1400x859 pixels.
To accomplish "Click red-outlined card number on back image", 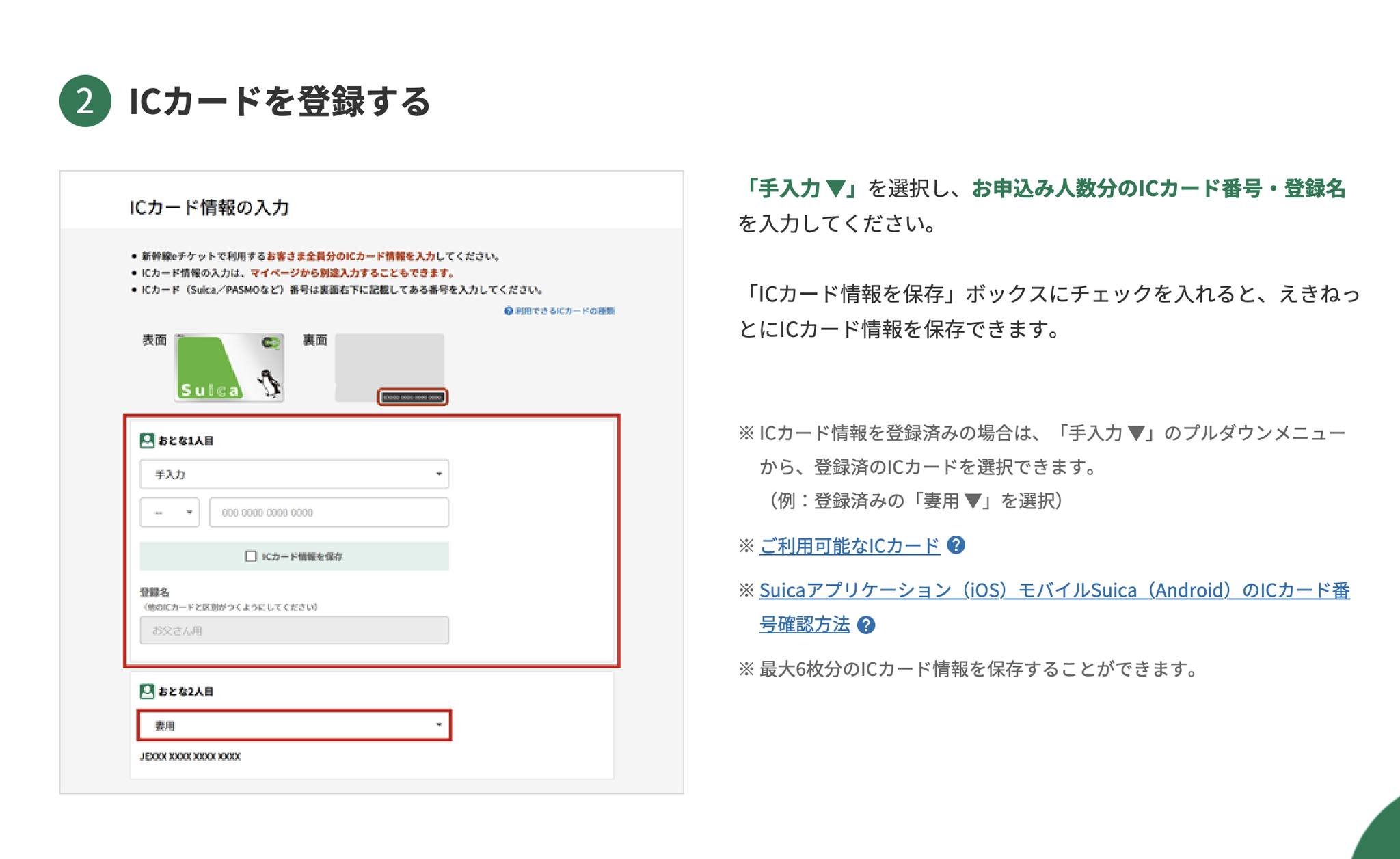I will point(412,397).
